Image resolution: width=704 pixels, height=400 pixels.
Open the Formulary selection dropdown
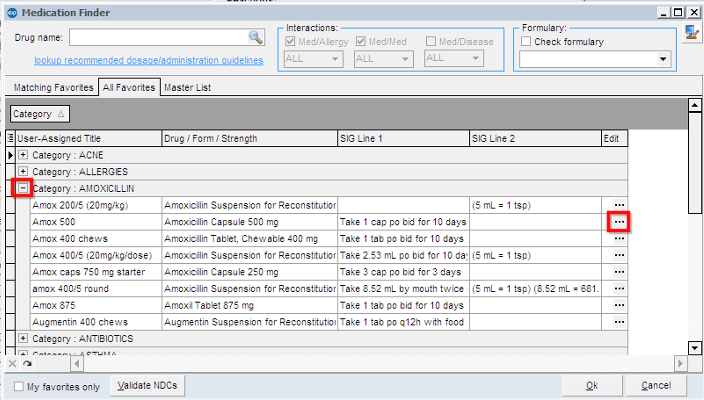pos(595,59)
